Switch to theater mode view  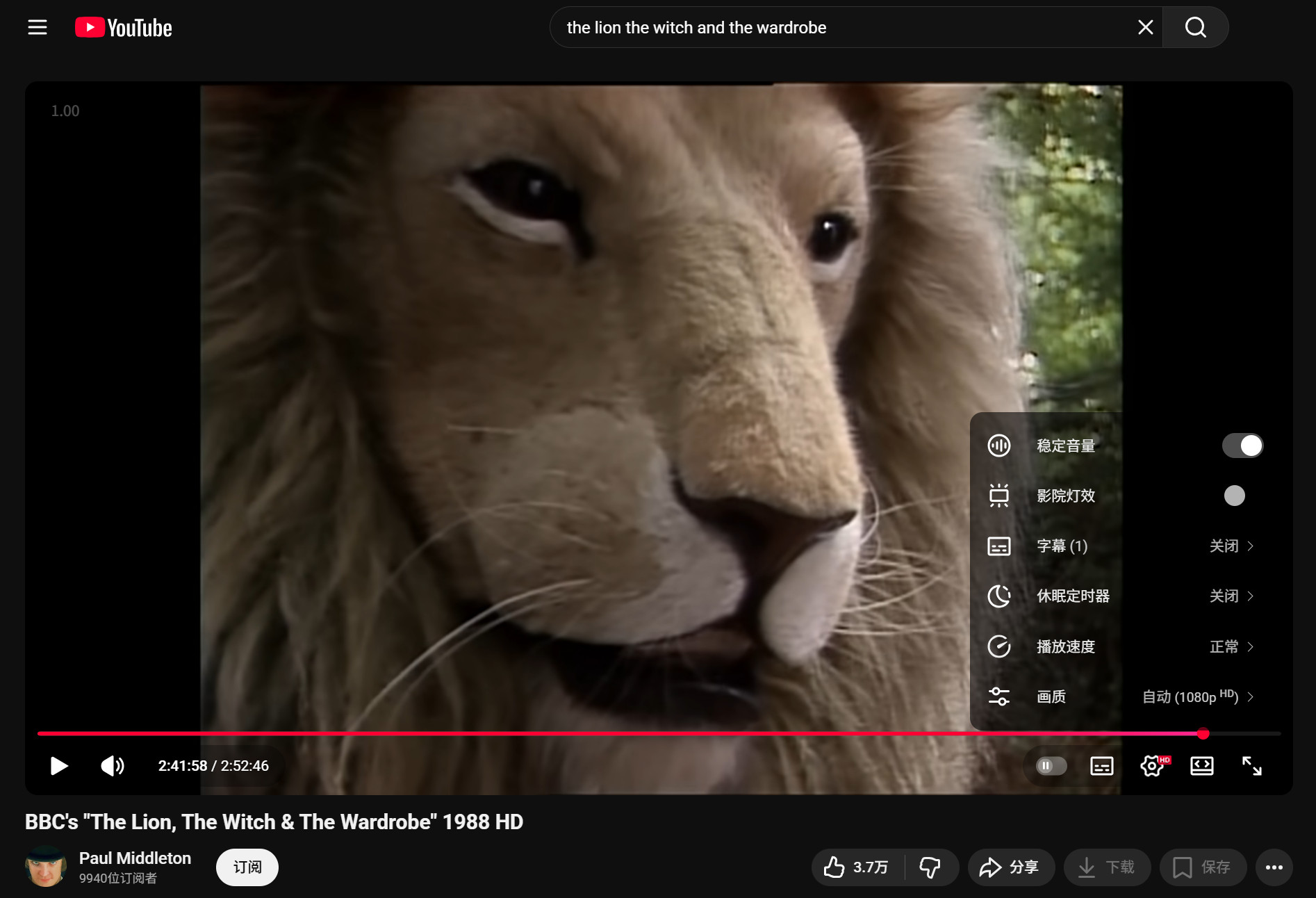[1201, 766]
